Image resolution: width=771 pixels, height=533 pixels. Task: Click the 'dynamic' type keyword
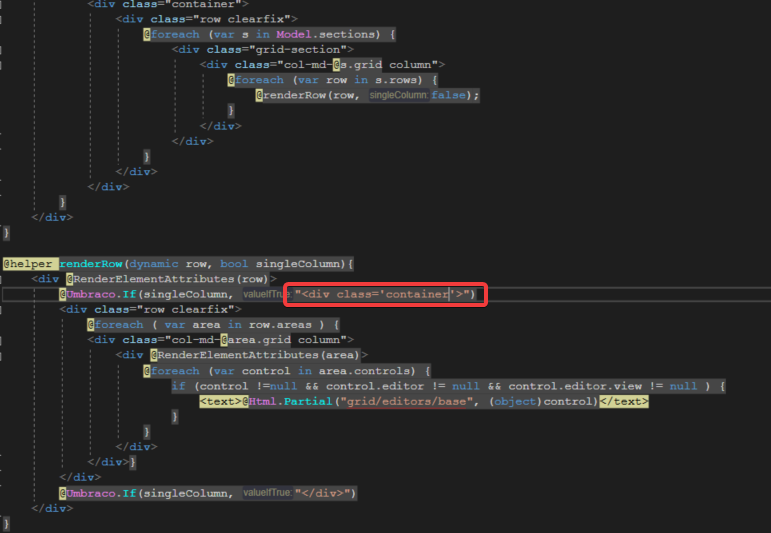click(x=154, y=264)
